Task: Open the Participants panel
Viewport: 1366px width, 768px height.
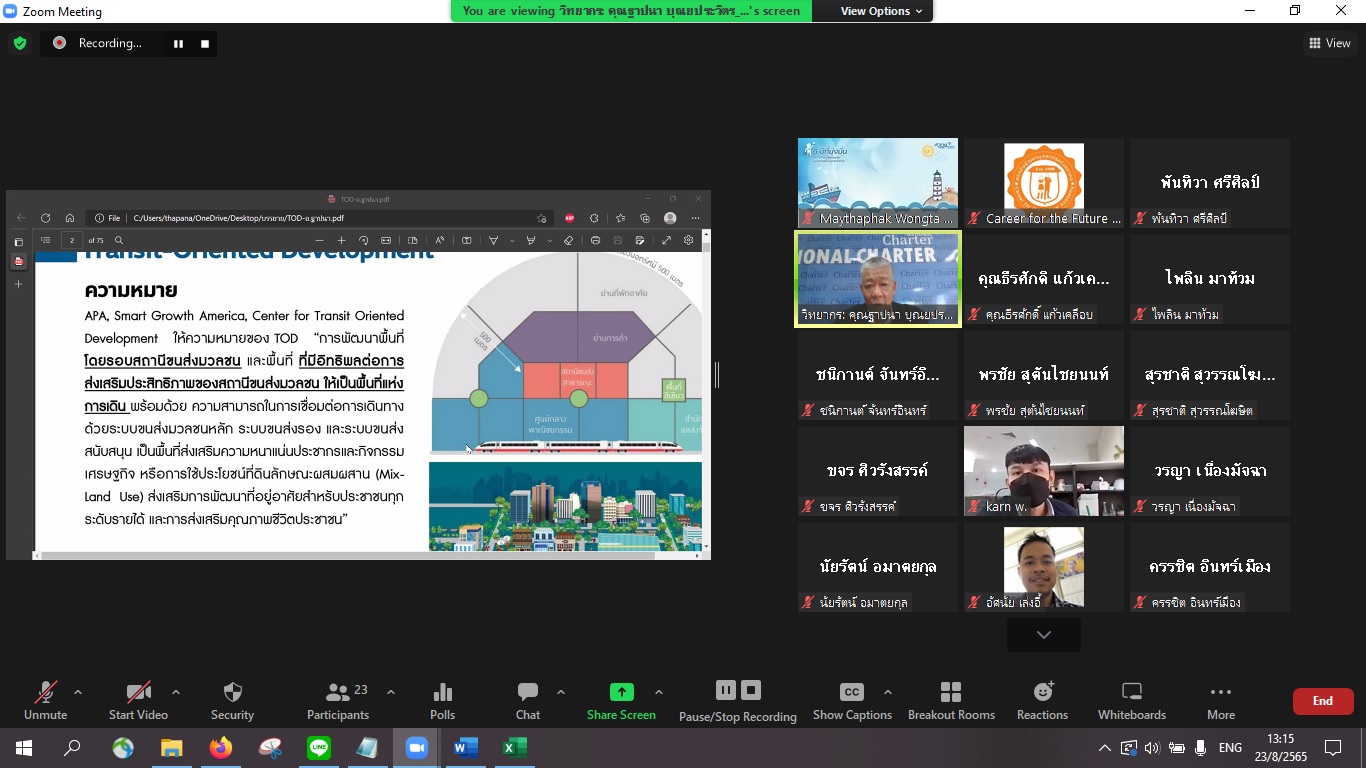Action: [338, 700]
